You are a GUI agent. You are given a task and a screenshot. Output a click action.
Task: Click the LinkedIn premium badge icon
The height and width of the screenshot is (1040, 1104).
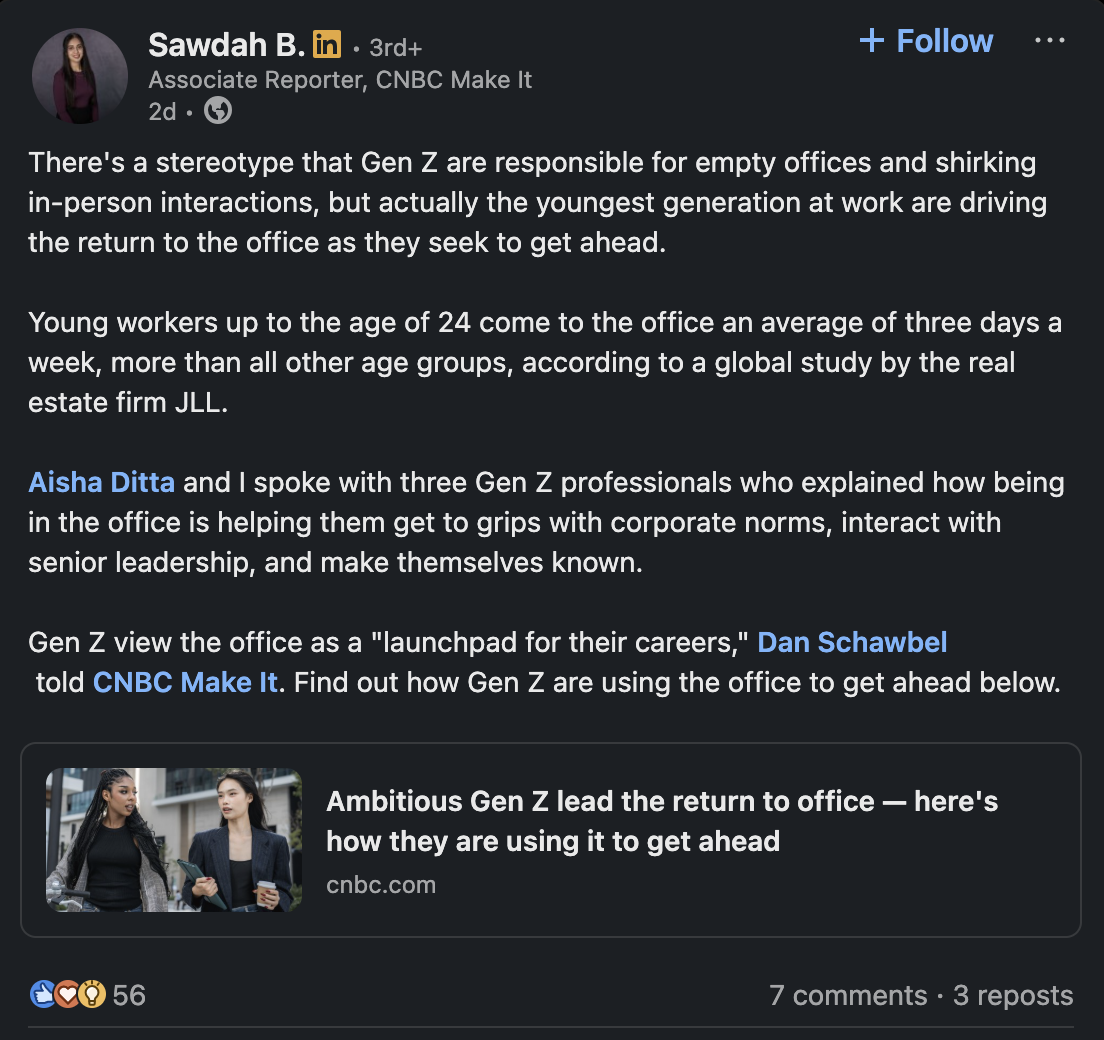click(x=327, y=45)
